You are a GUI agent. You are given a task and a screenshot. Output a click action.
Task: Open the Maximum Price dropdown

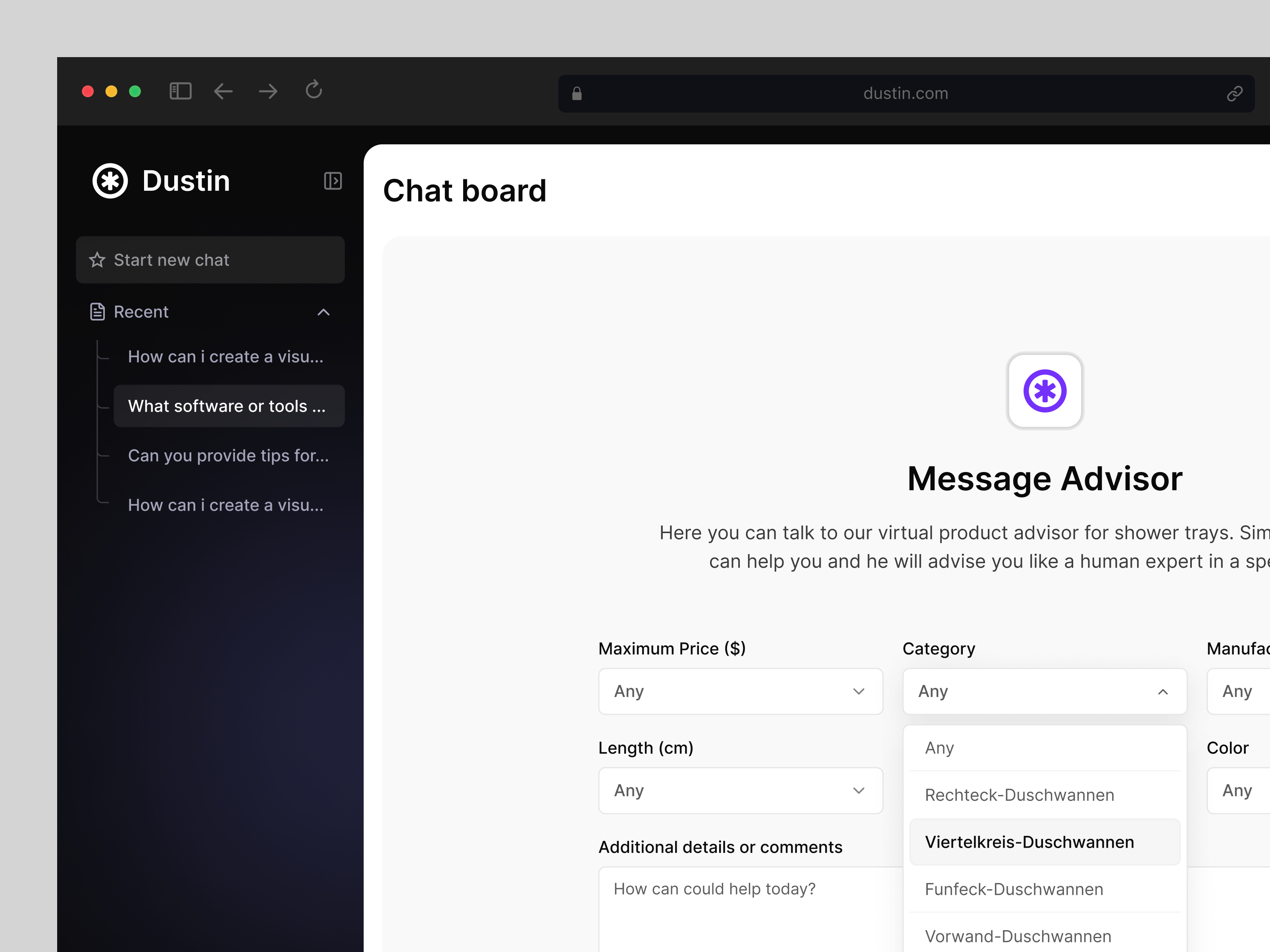(740, 691)
